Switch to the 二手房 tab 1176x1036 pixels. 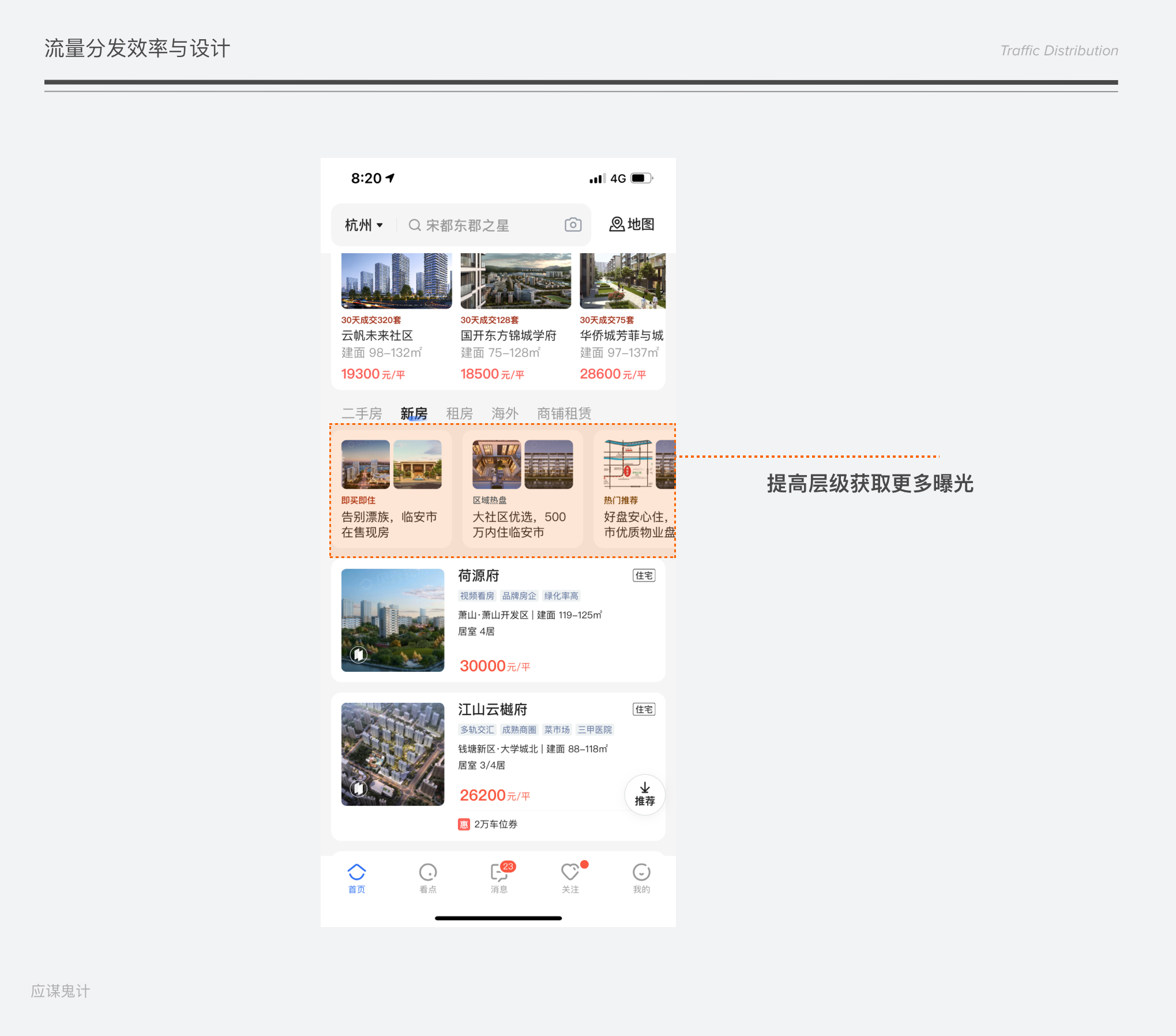(x=362, y=413)
